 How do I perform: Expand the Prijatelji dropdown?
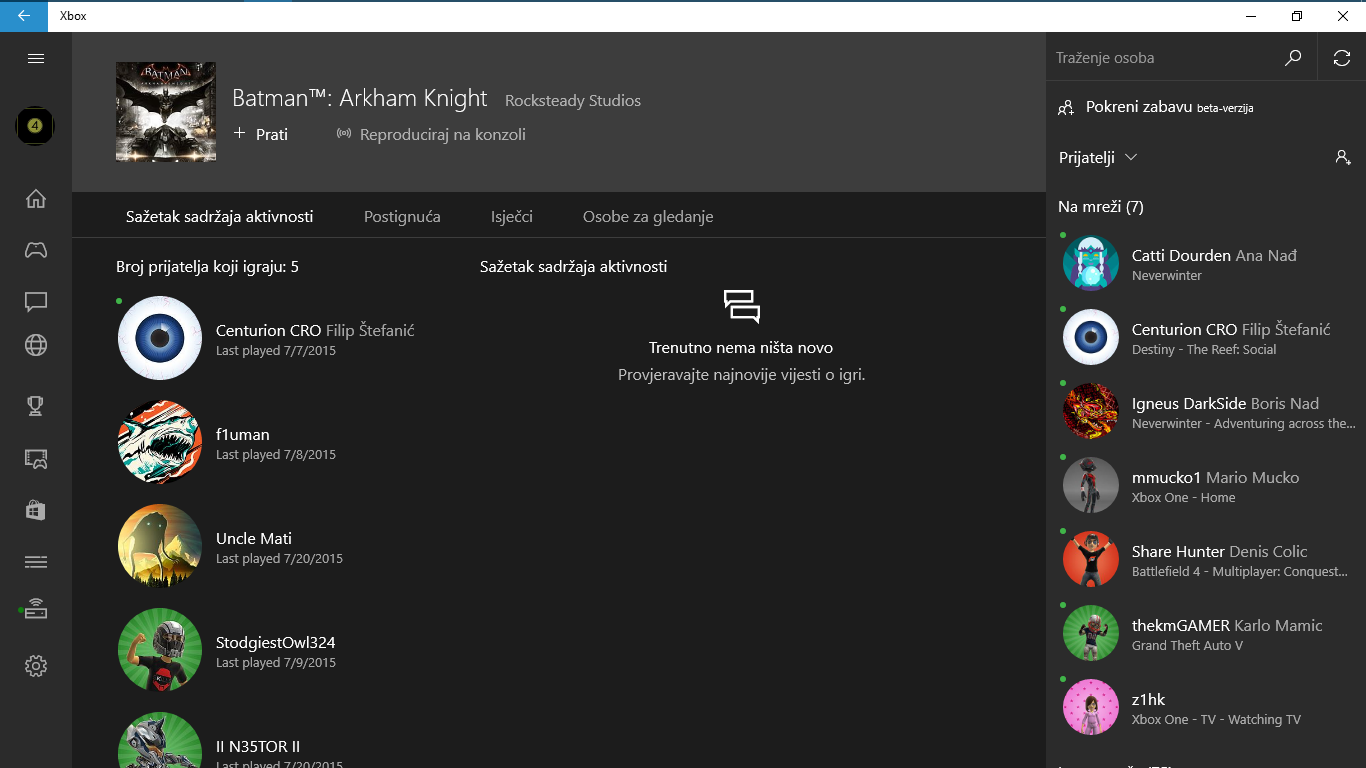(1098, 157)
